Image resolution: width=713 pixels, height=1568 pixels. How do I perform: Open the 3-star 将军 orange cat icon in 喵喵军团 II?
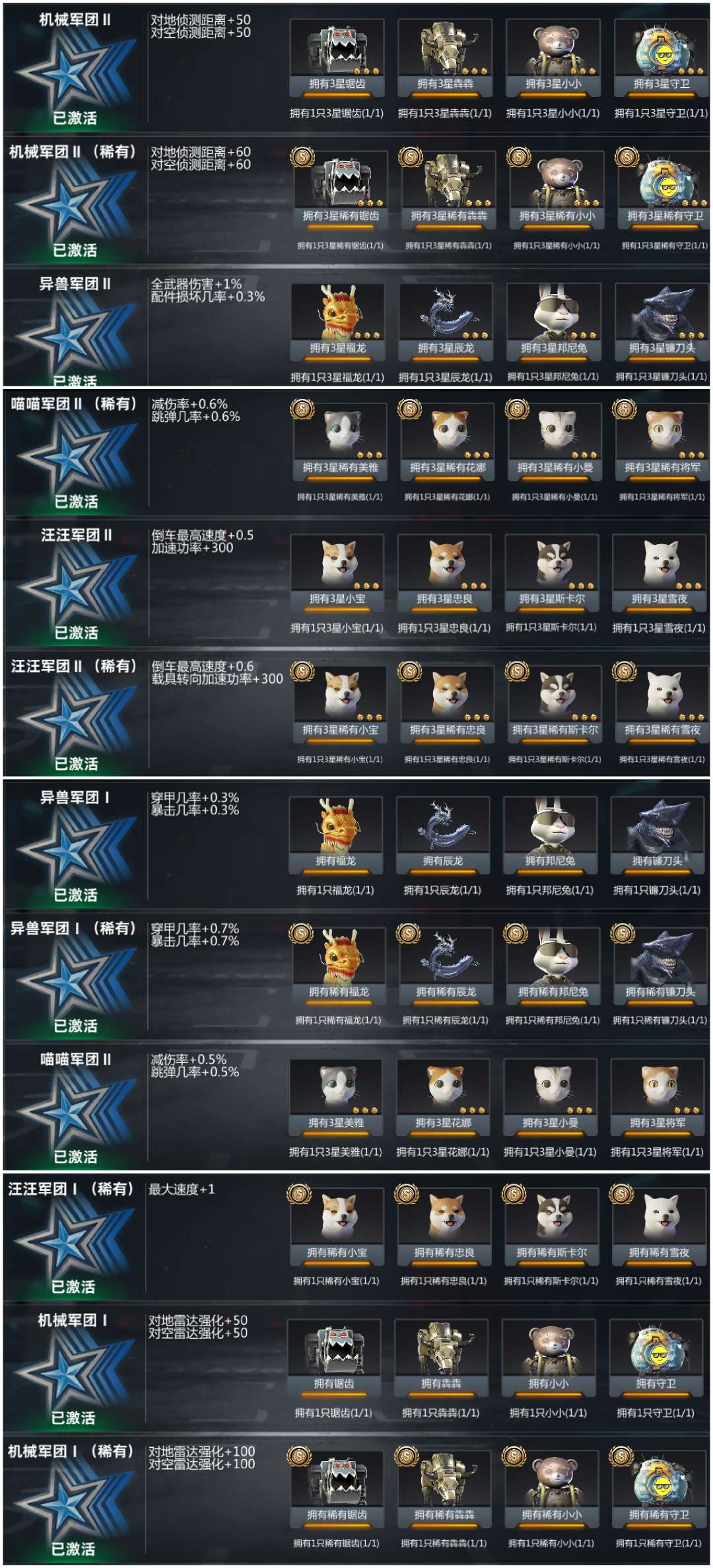click(658, 1097)
